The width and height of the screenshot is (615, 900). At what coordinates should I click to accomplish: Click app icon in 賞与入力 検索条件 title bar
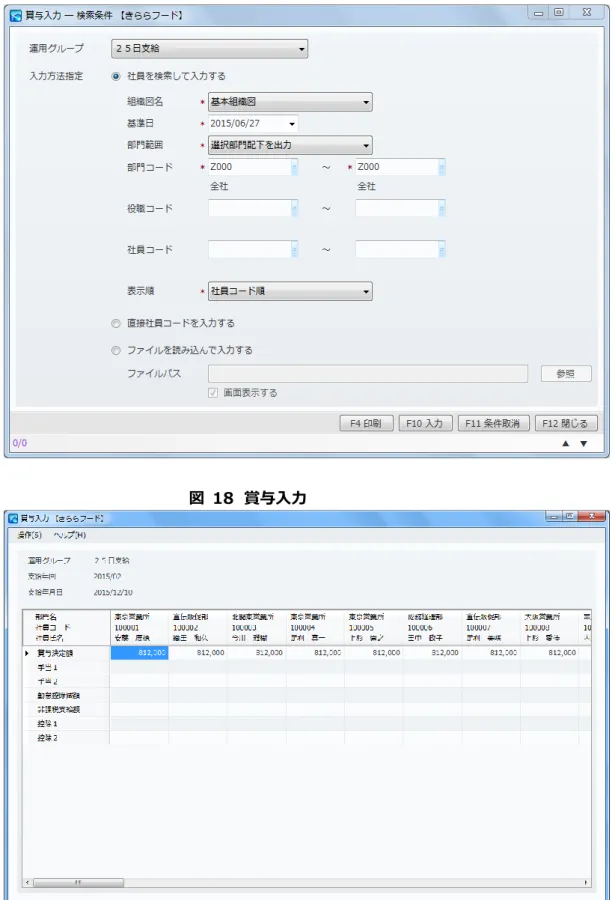[x=16, y=15]
